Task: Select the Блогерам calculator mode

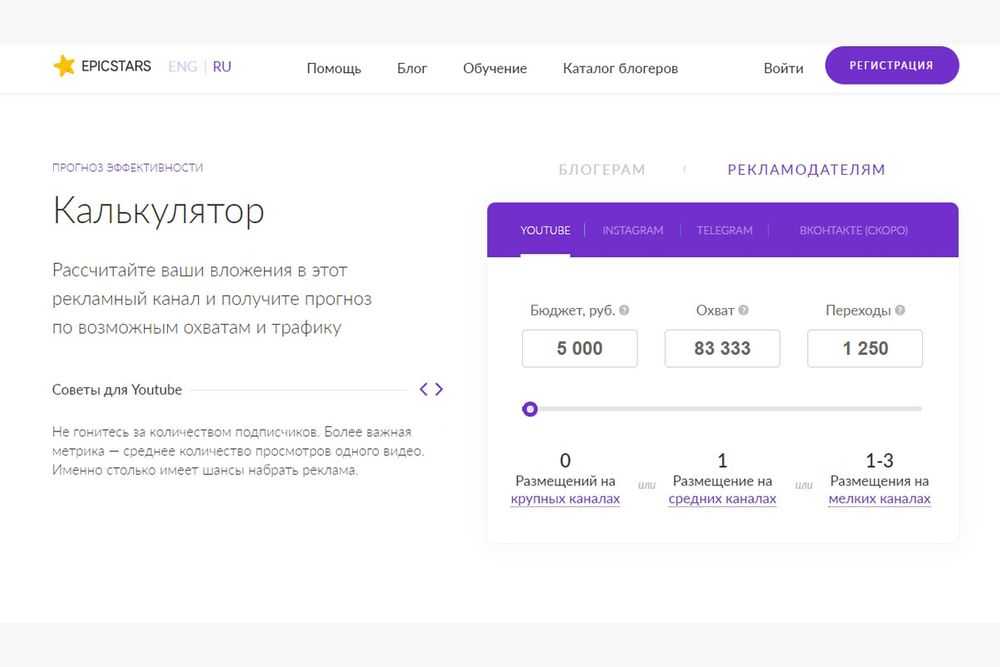Action: (x=601, y=170)
